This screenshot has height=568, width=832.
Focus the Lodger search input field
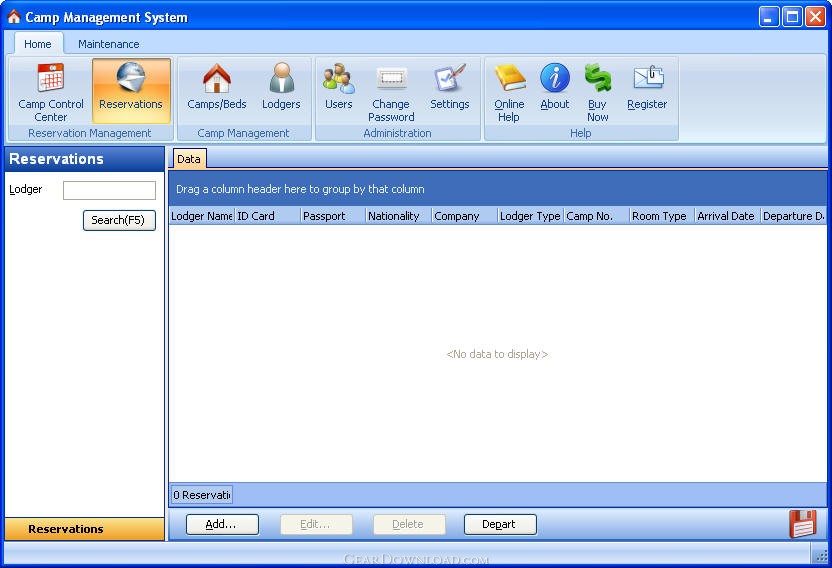[109, 190]
